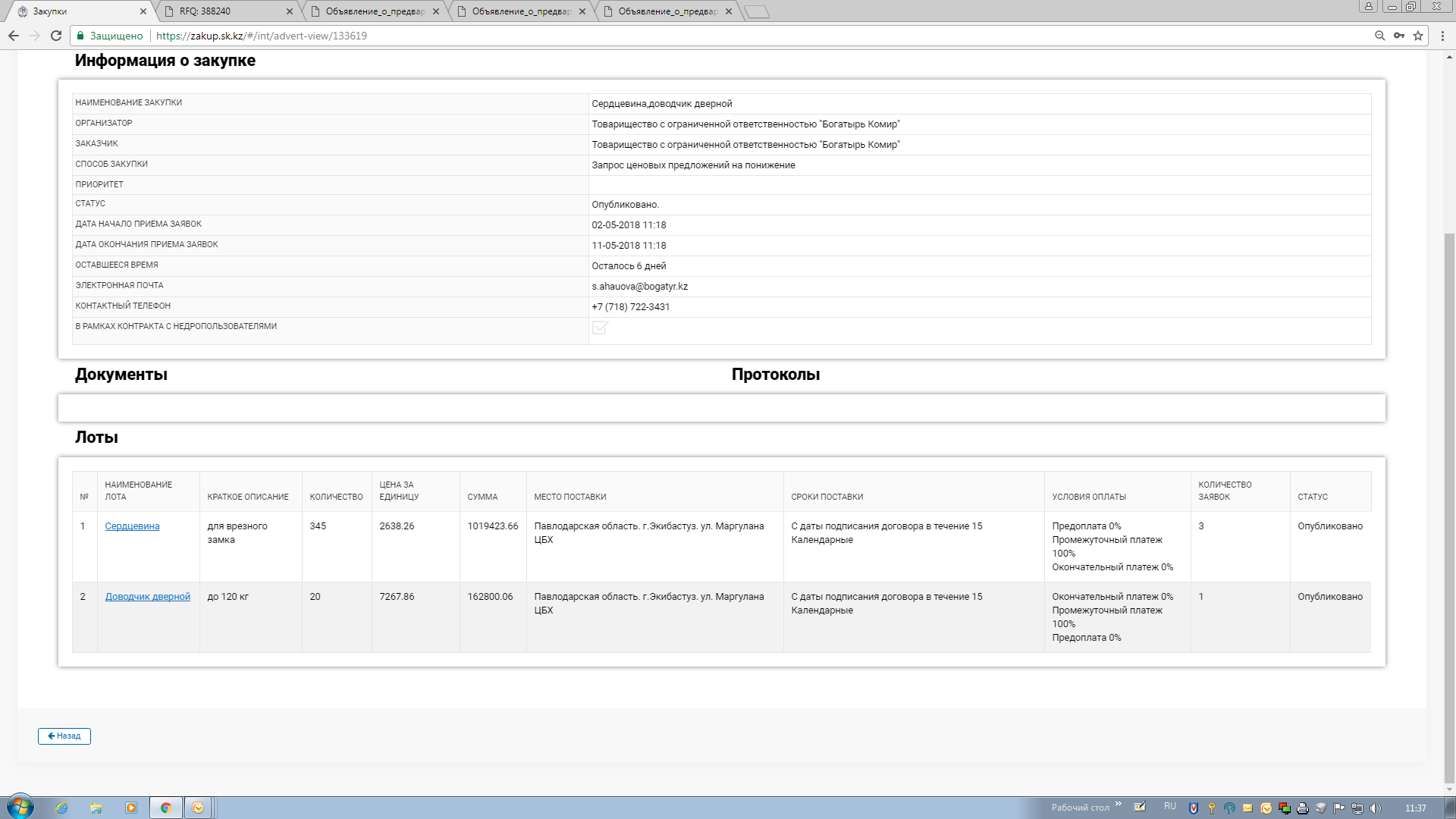This screenshot has height=819, width=1456.
Task: Click the Протоколы heading
Action: pyautogui.click(x=776, y=375)
